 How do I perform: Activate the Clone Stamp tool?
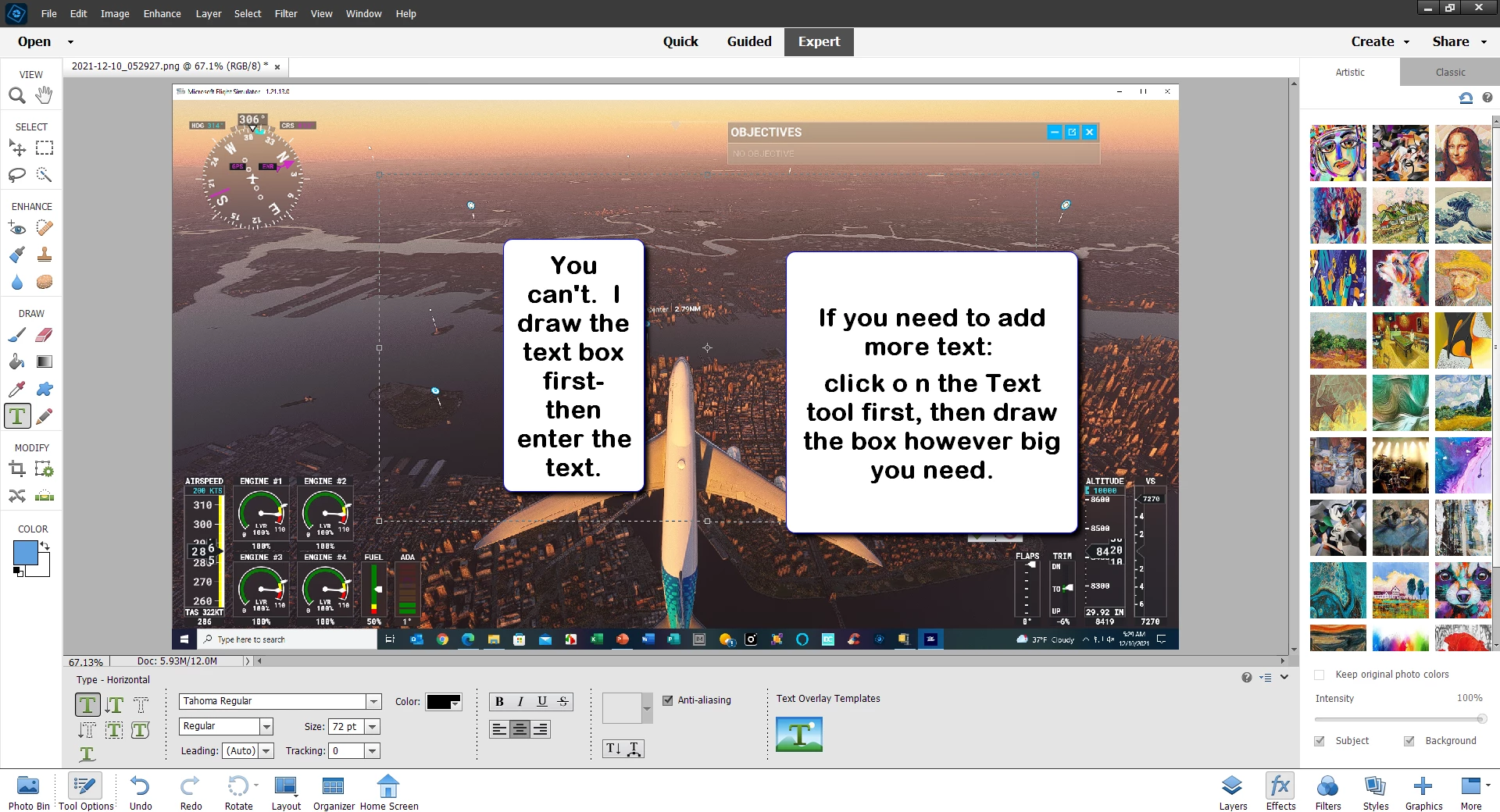(x=45, y=255)
